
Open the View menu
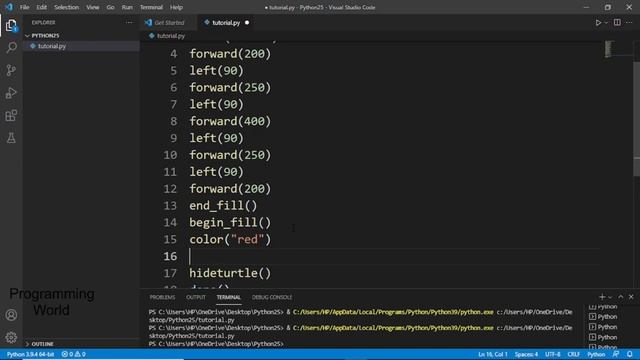pyautogui.click(x=93, y=7)
